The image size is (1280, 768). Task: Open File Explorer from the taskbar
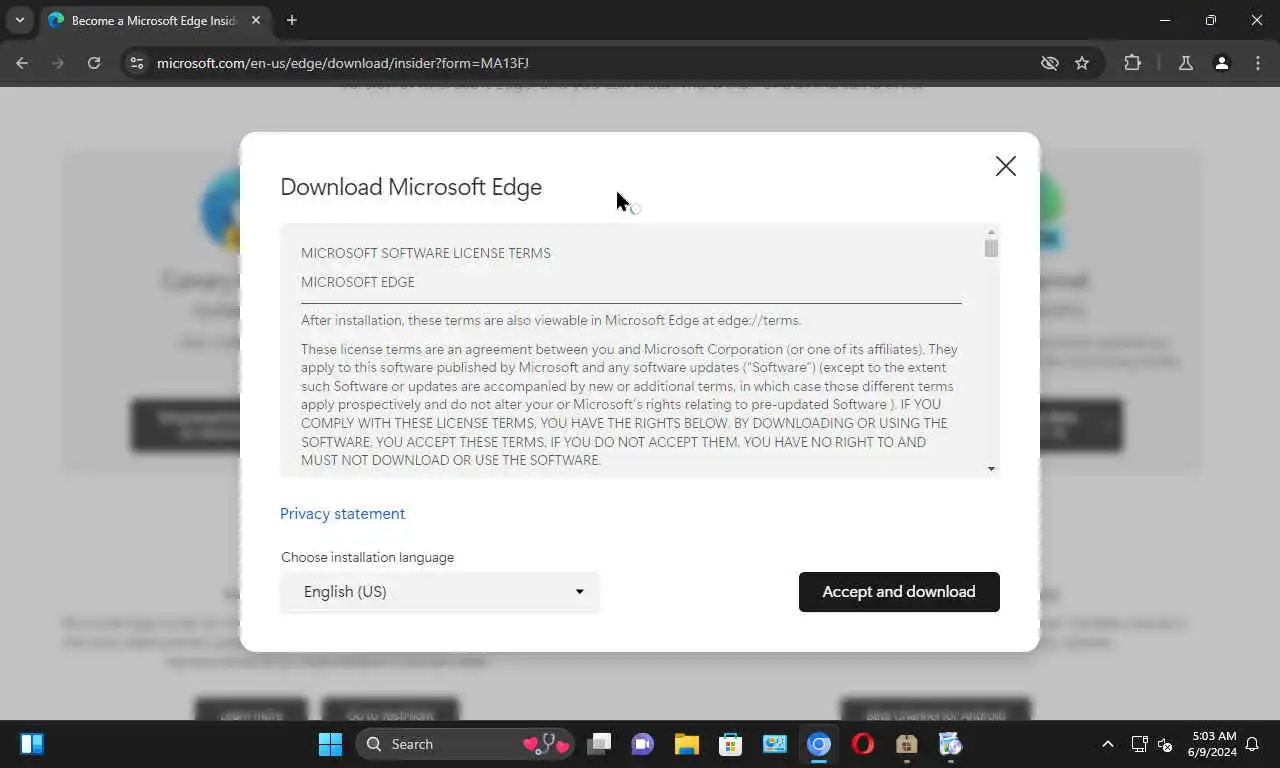point(686,744)
